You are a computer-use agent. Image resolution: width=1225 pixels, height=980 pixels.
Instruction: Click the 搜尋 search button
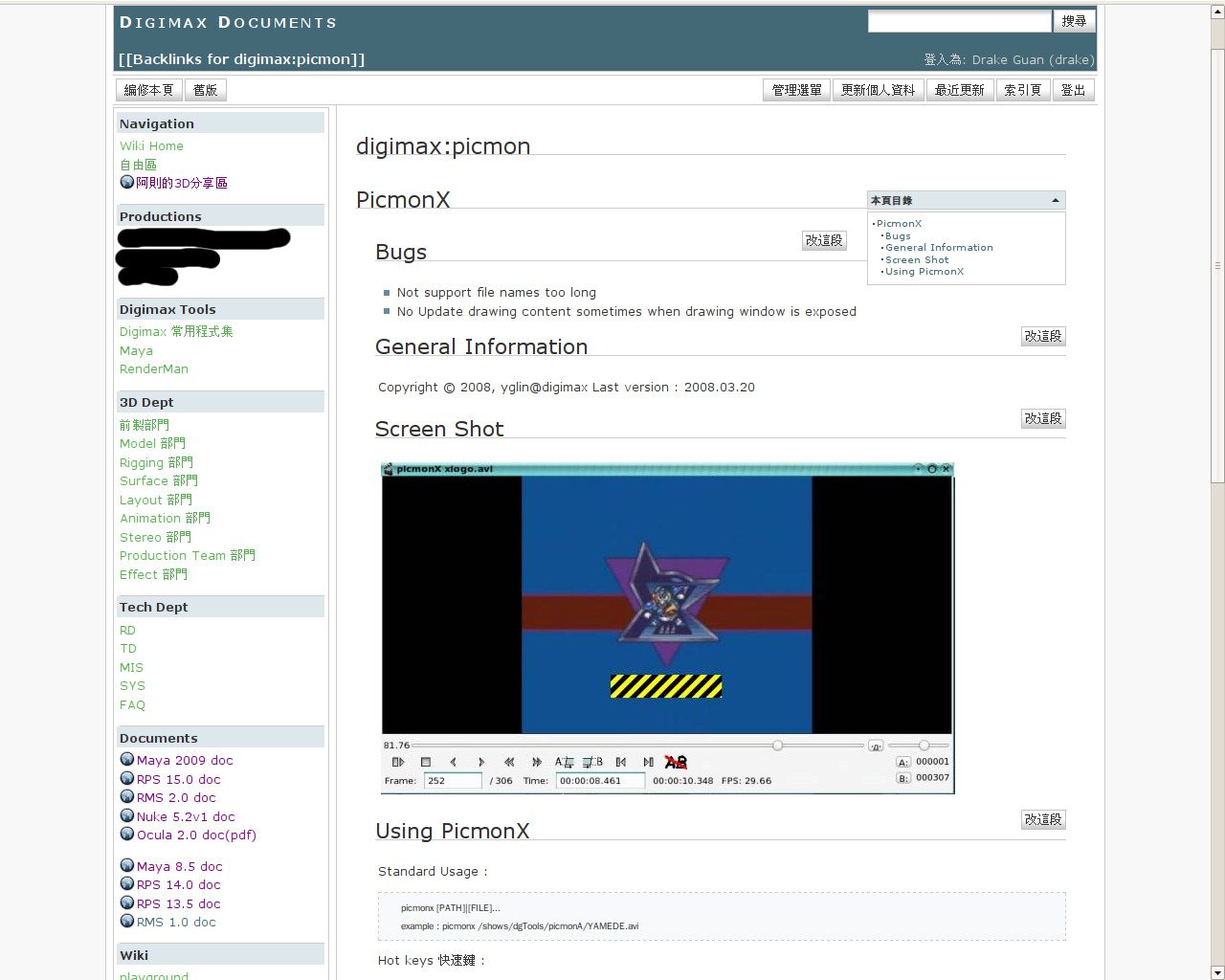[x=1074, y=21]
